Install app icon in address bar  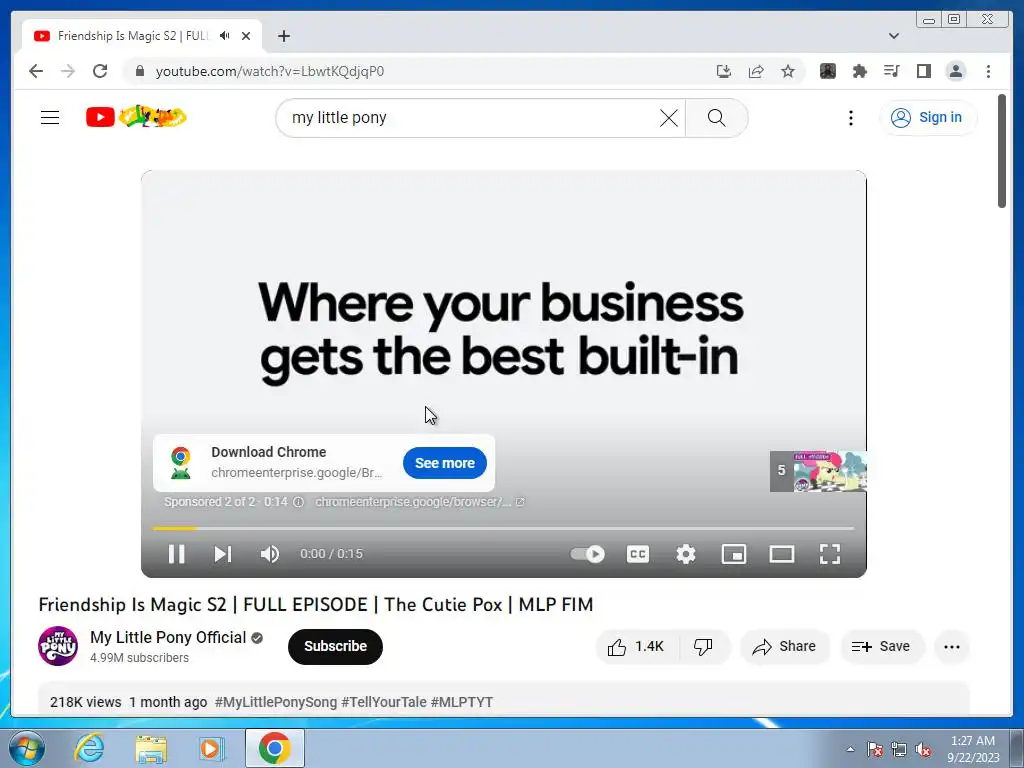(723, 71)
